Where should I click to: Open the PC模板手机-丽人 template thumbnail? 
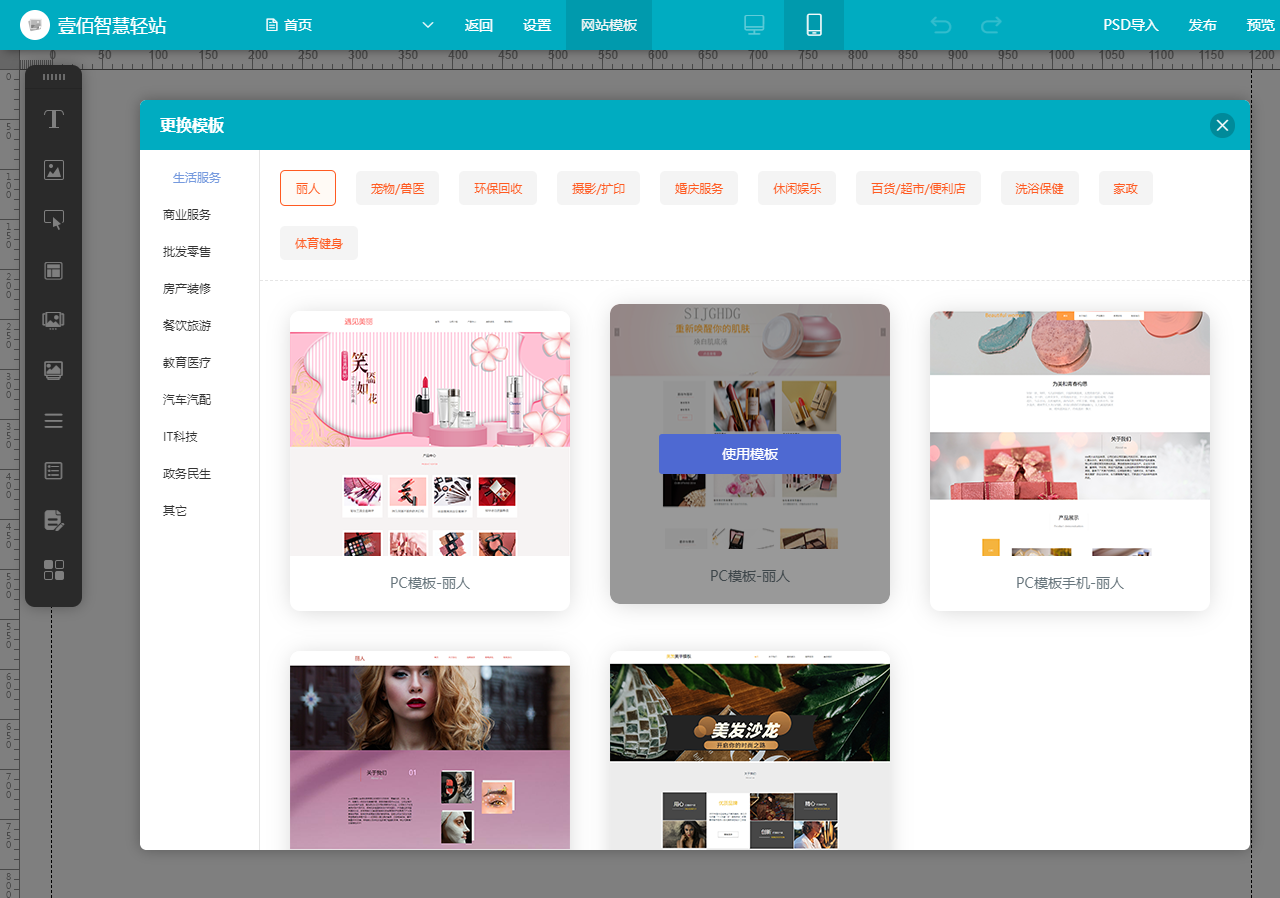click(1070, 433)
